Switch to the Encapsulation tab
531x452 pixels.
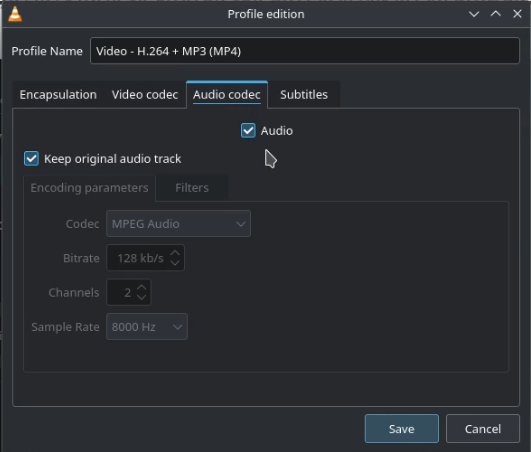point(58,95)
